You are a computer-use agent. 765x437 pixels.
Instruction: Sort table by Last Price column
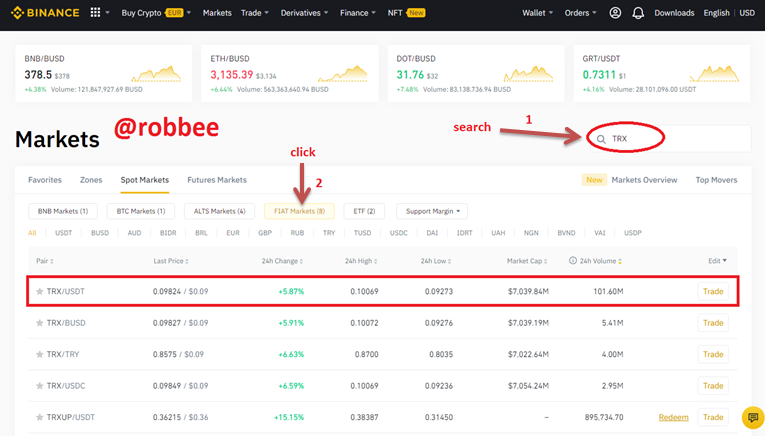tap(171, 261)
